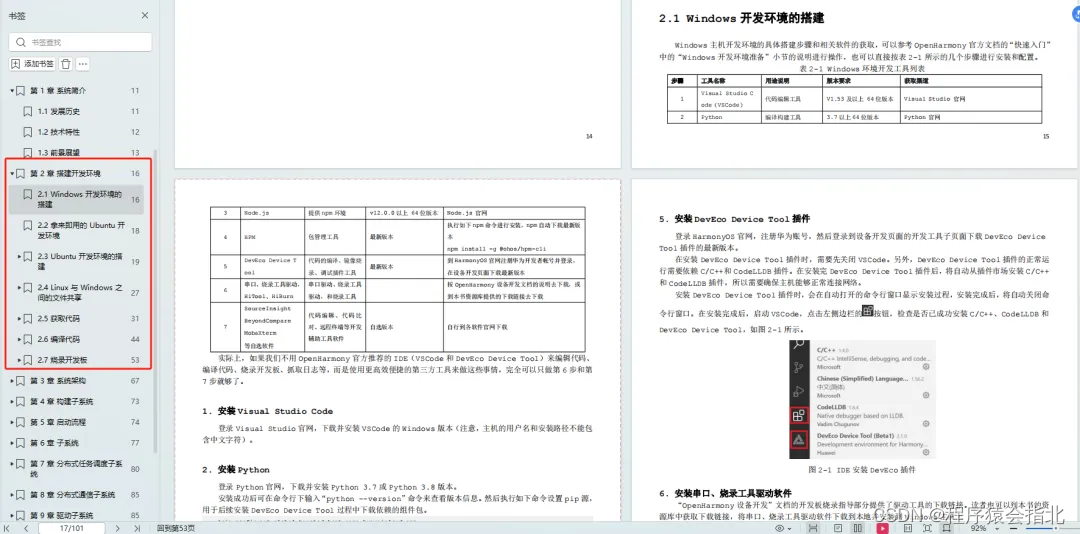
Task: Open bookmark 第 9 章 驱动子系统
Action: pos(61,515)
